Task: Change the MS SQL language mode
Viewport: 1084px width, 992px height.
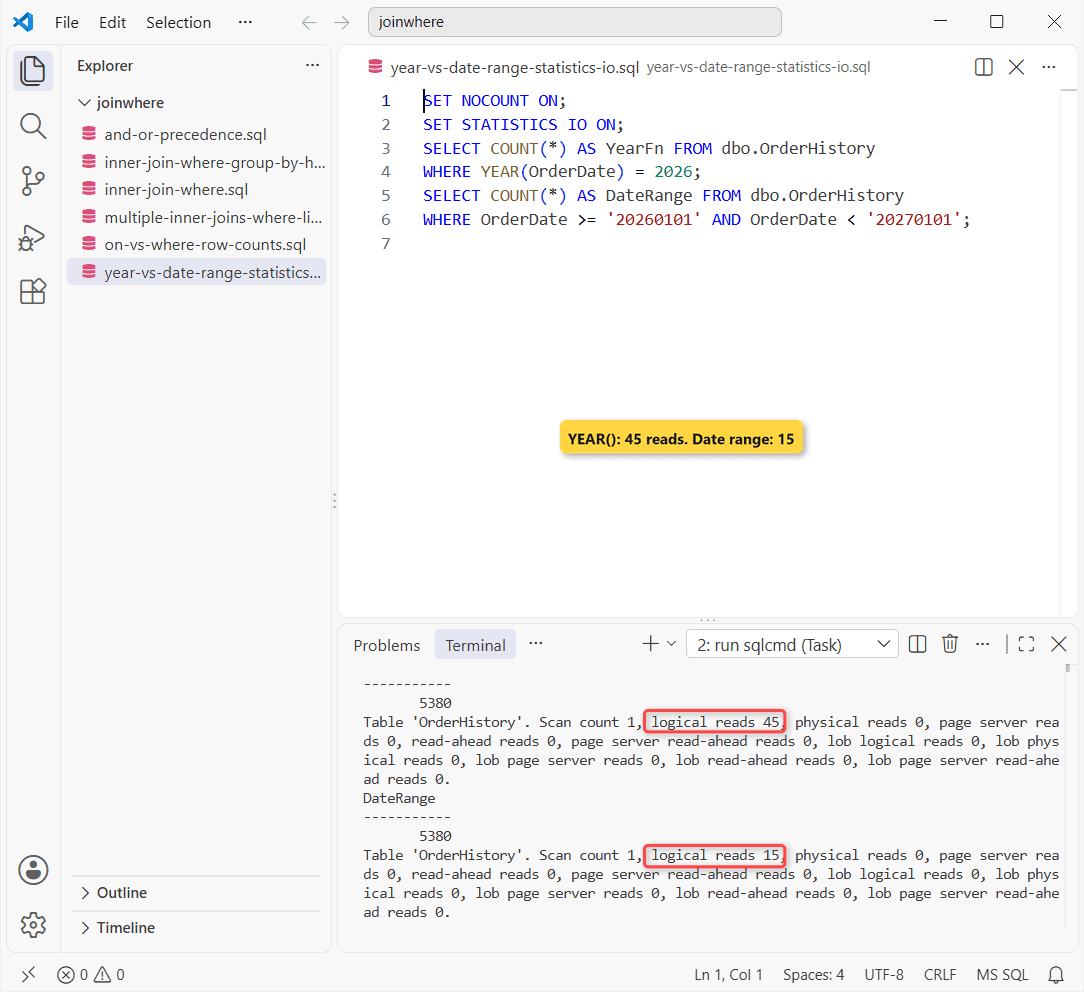Action: tap(1002, 975)
